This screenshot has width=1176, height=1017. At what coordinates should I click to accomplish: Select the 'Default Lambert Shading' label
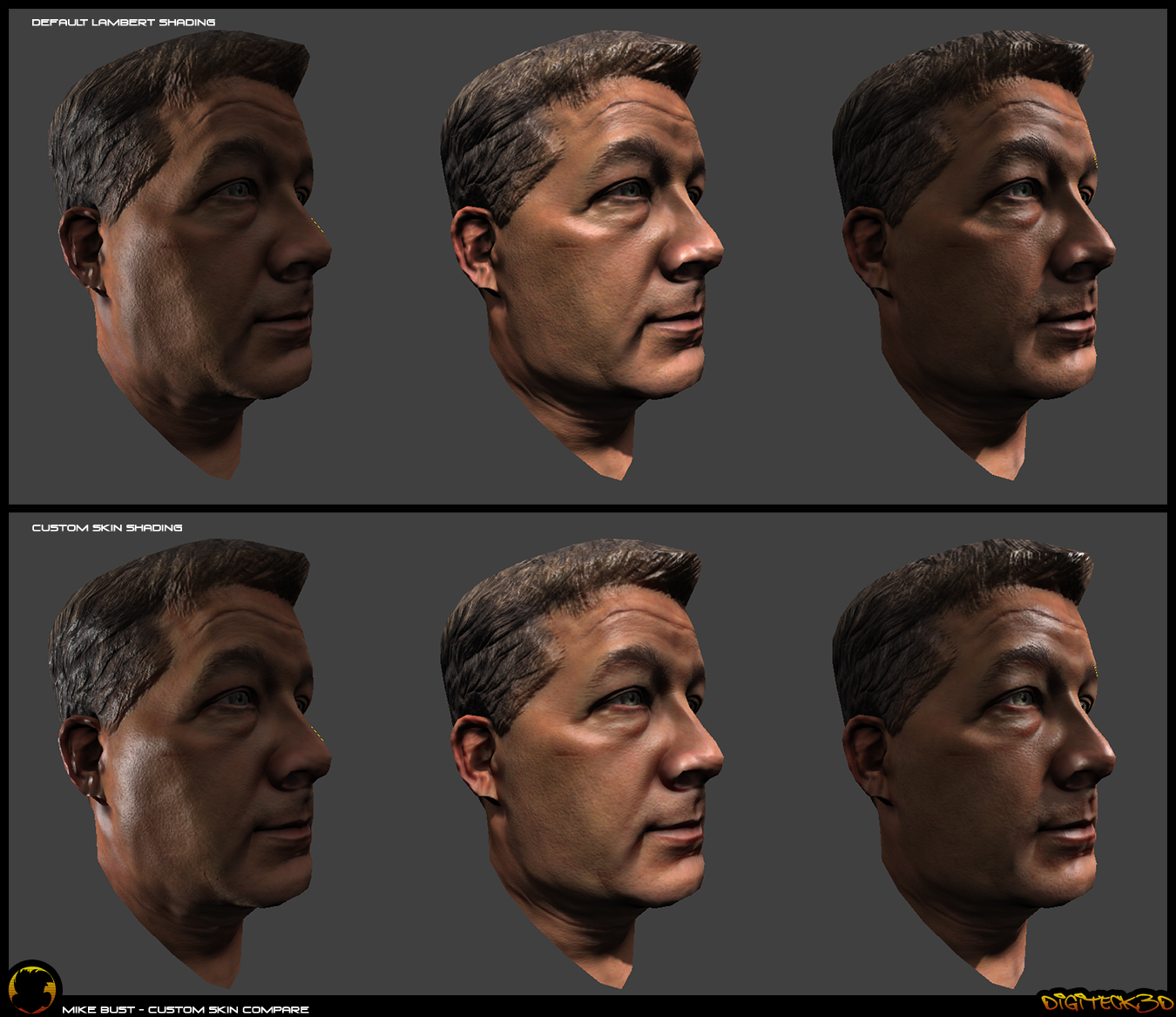click(123, 23)
